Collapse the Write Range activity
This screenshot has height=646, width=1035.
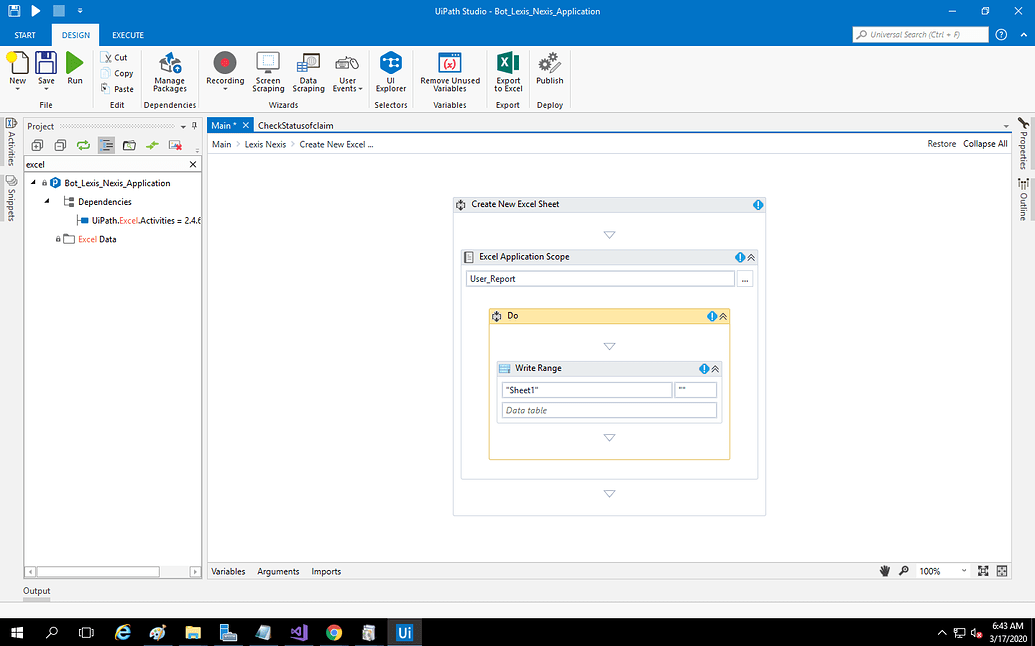pyautogui.click(x=715, y=369)
